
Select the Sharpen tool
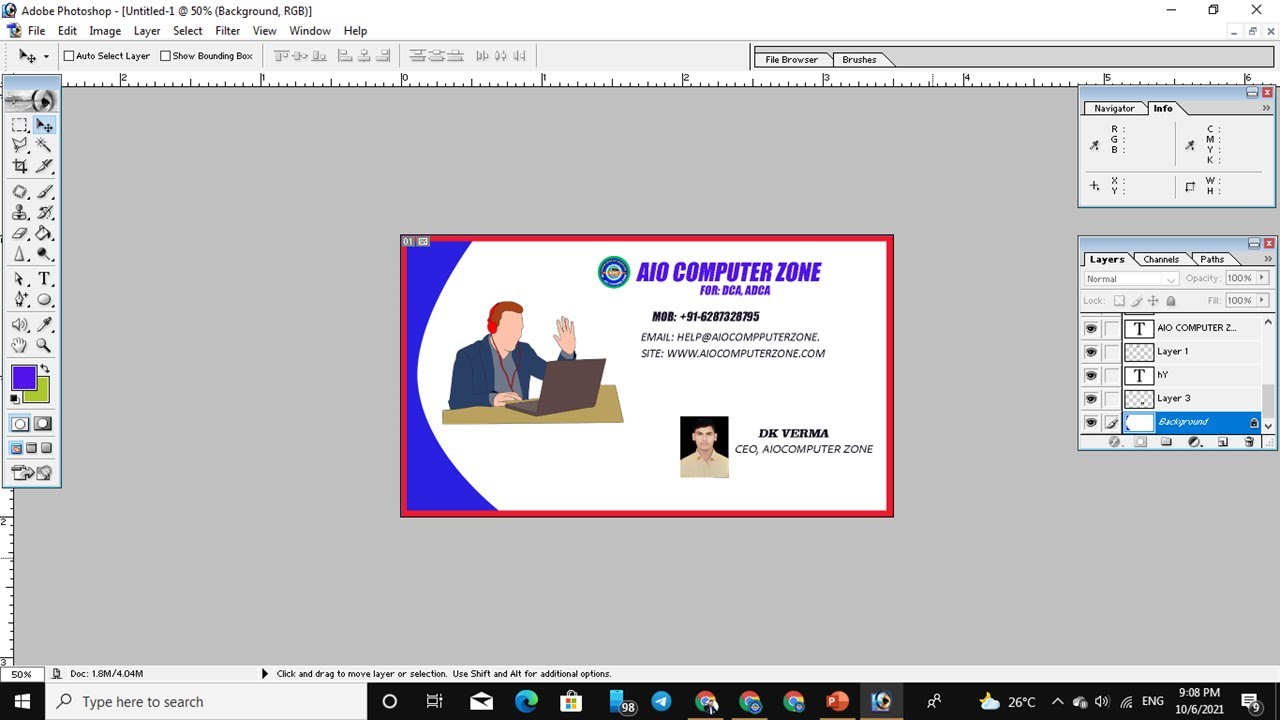[19, 254]
